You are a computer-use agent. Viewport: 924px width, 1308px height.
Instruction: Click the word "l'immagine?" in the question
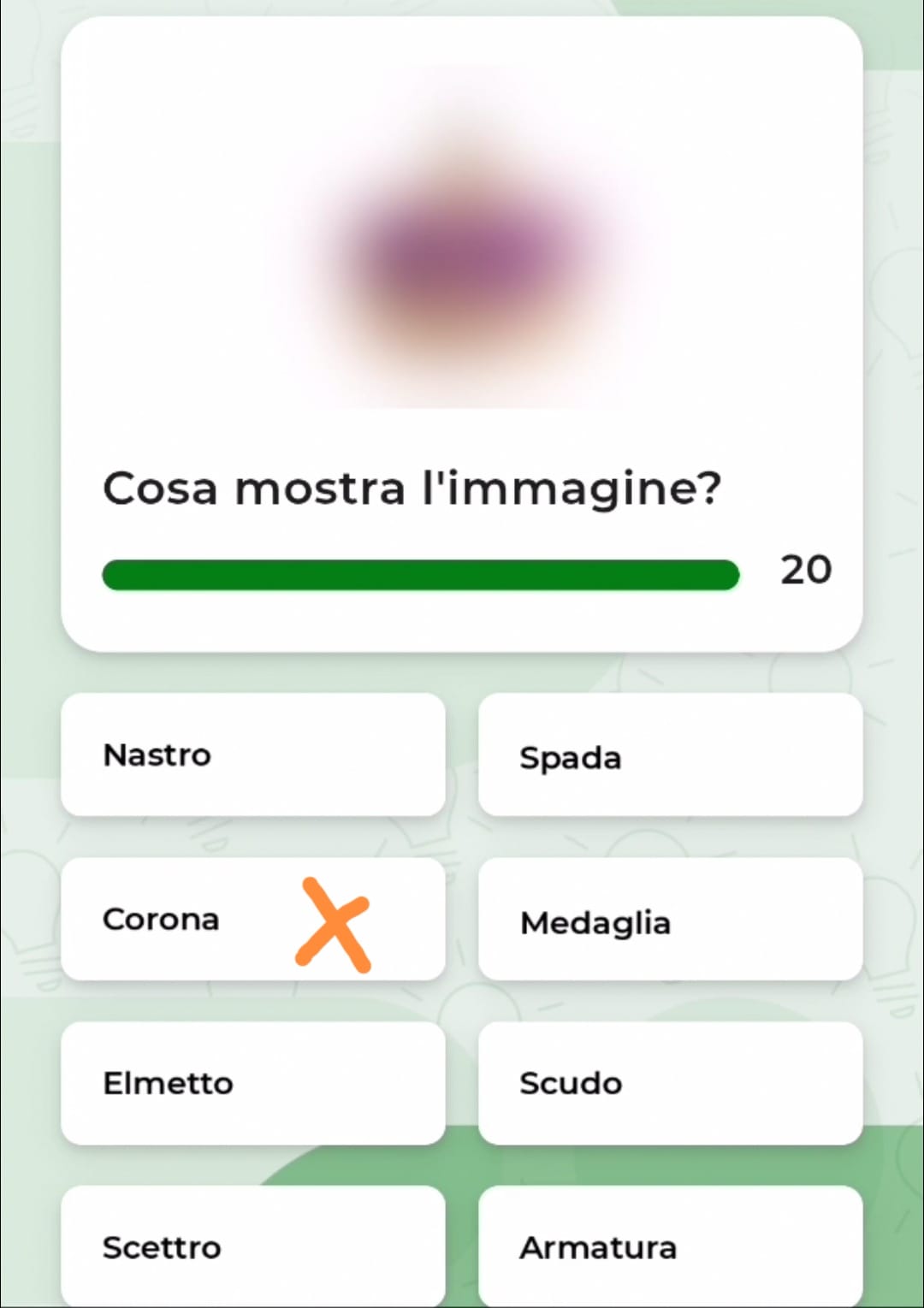[x=572, y=488]
